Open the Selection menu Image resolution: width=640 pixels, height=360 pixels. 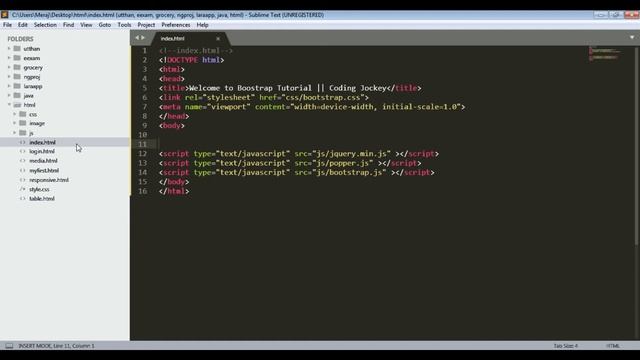click(x=45, y=25)
